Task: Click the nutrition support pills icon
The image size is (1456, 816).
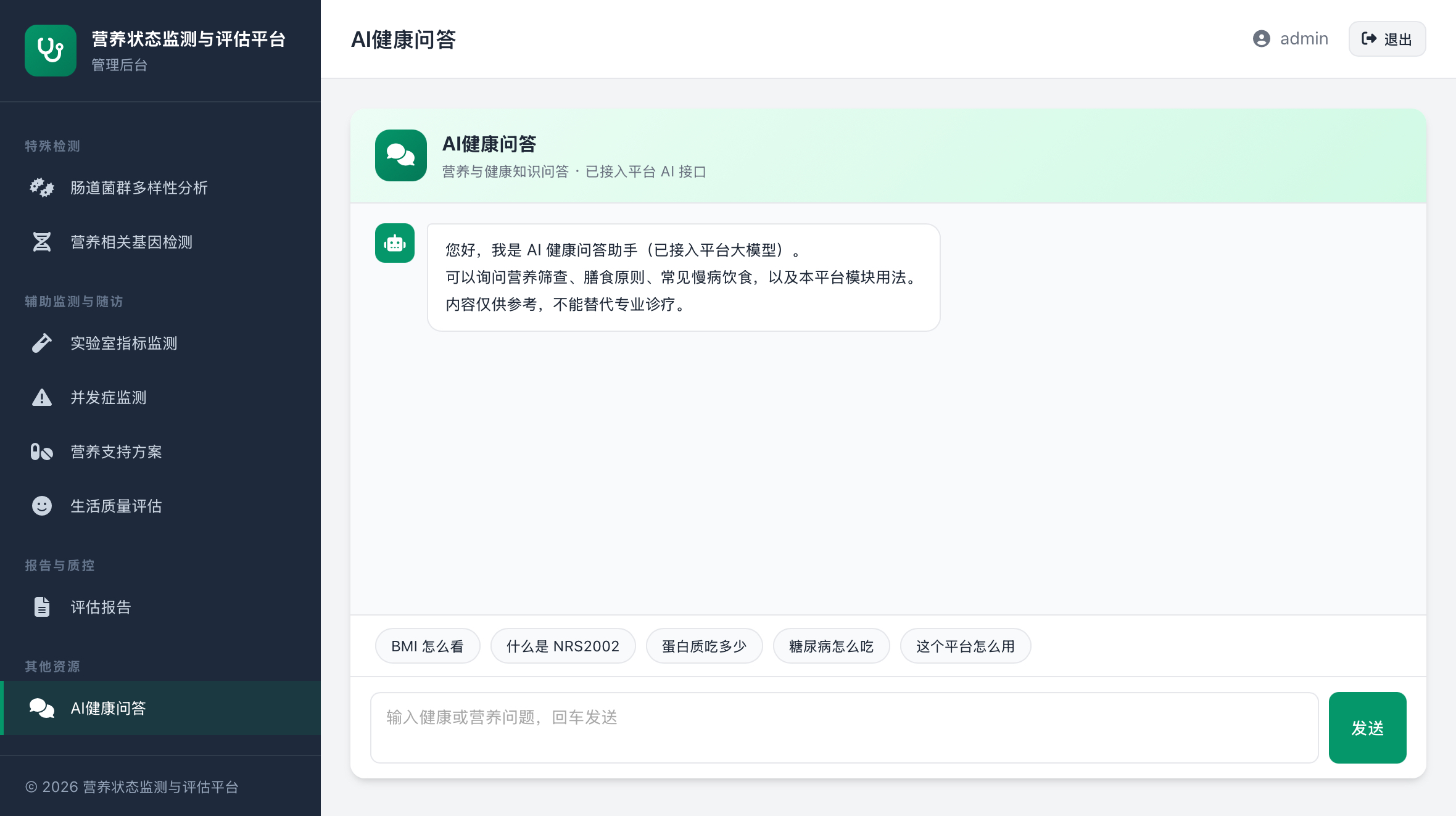Action: coord(42,451)
